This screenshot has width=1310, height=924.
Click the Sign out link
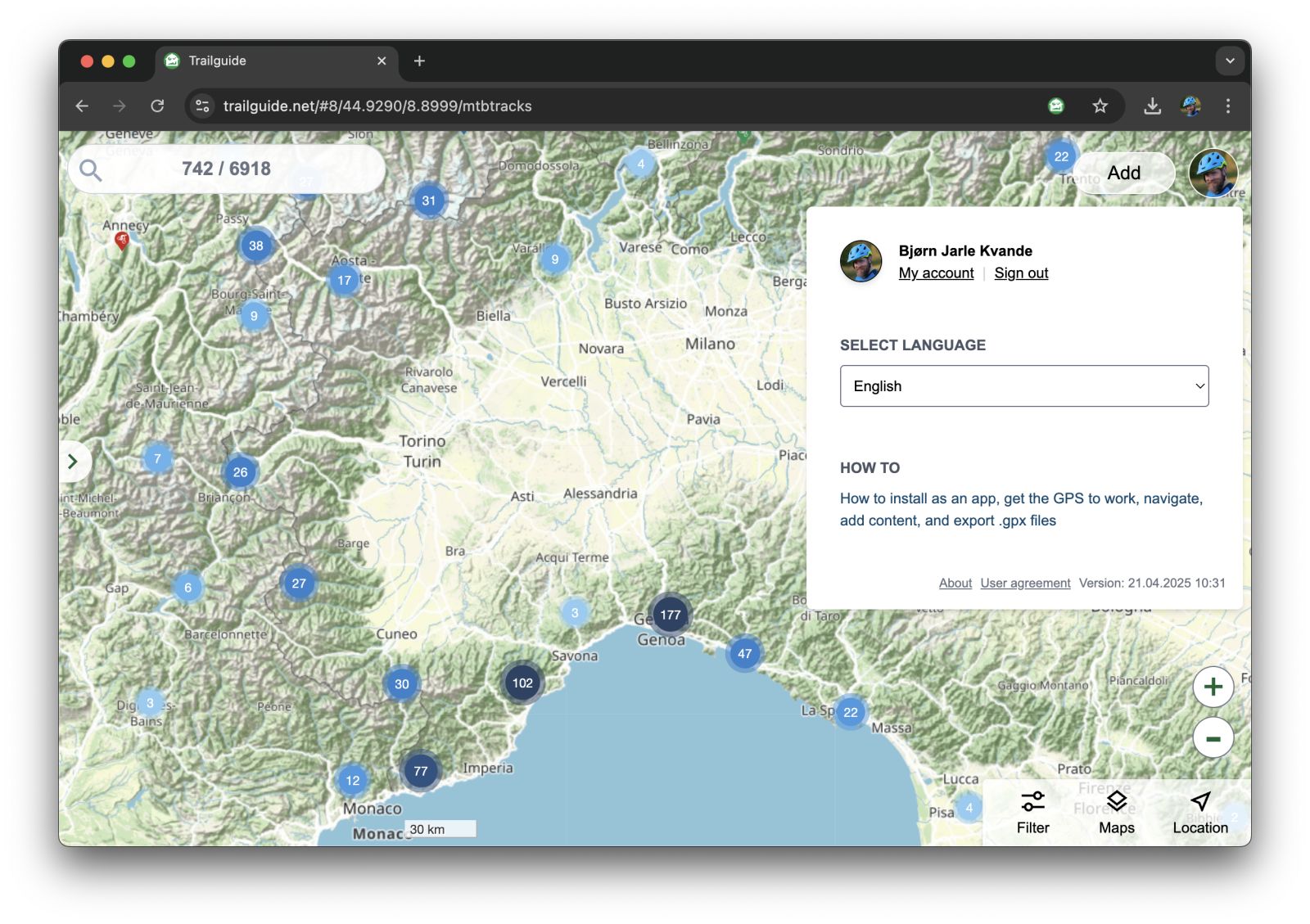click(1021, 273)
